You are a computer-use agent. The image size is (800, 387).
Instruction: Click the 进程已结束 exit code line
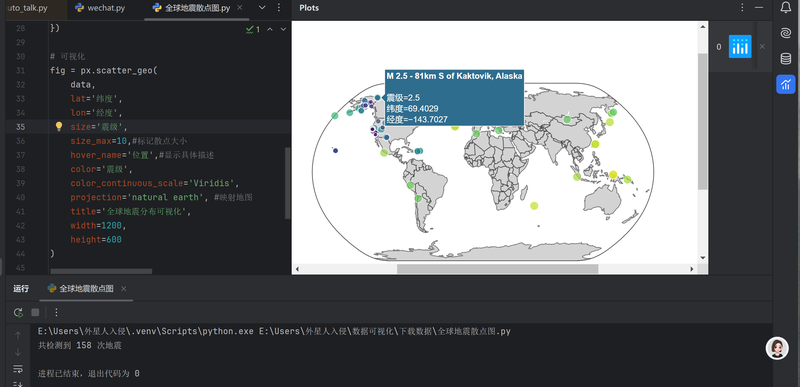tap(89, 374)
